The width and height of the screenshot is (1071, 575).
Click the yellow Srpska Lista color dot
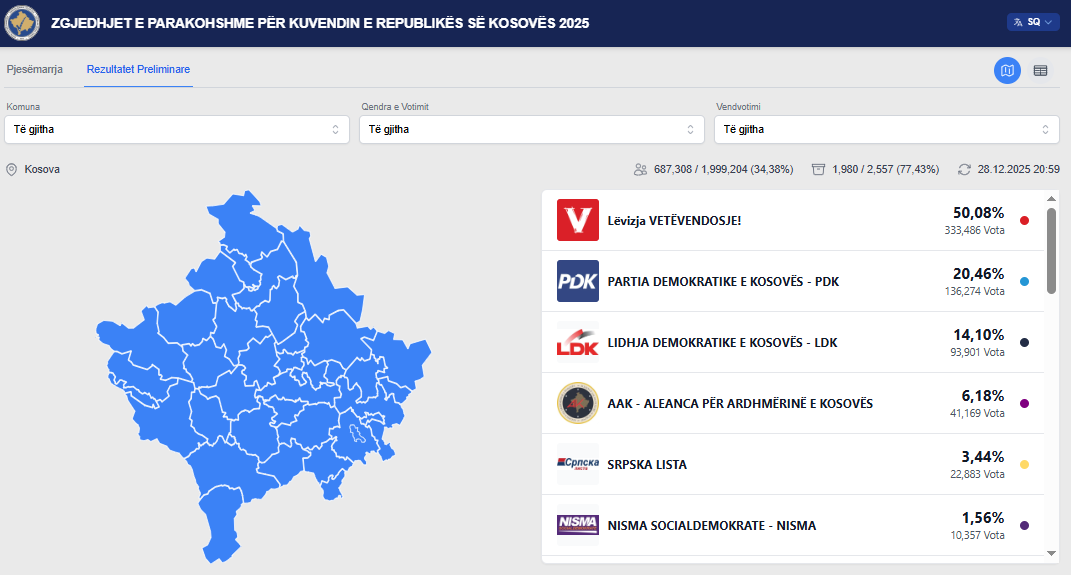tap(1024, 465)
